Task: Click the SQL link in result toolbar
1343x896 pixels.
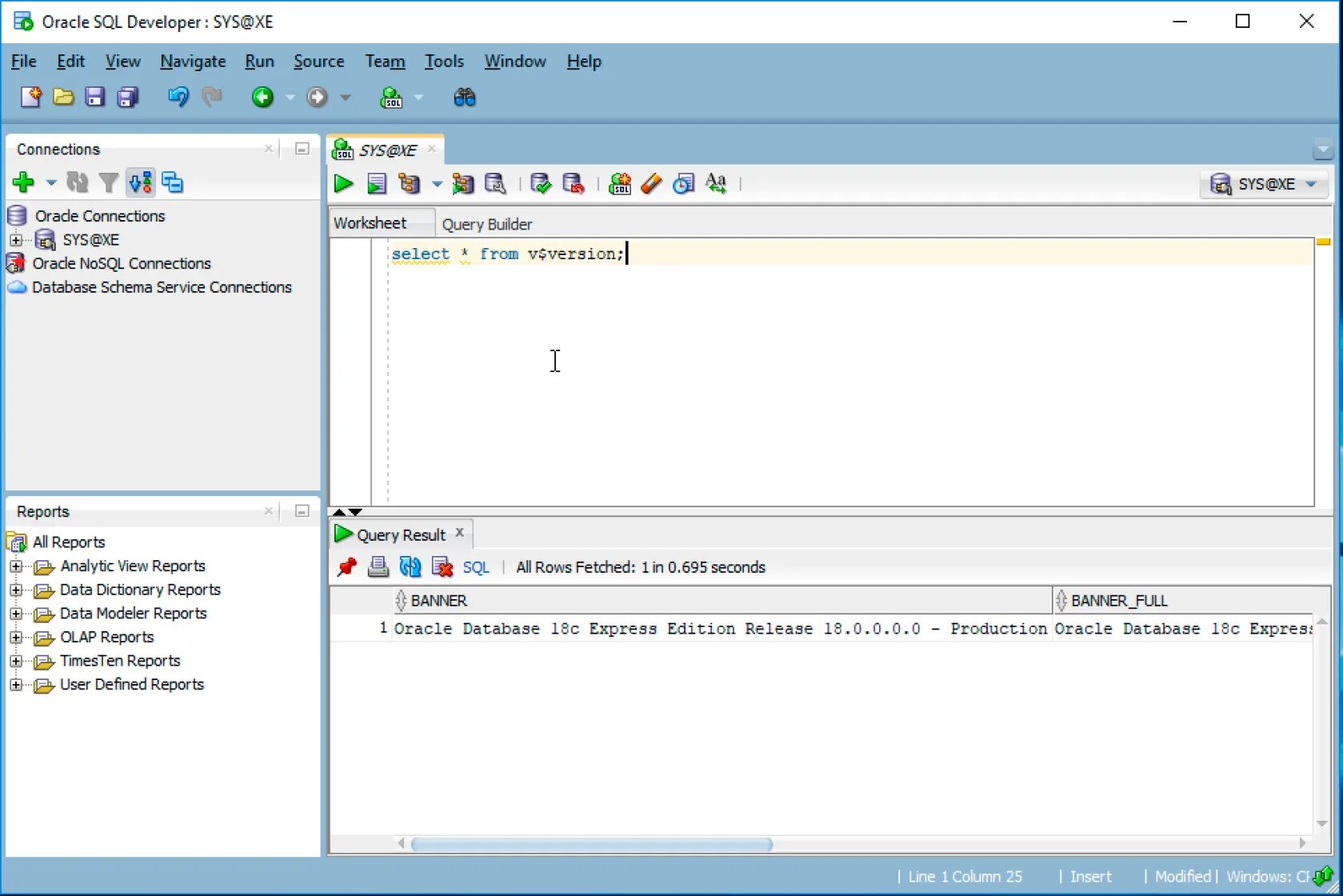Action: tap(476, 567)
